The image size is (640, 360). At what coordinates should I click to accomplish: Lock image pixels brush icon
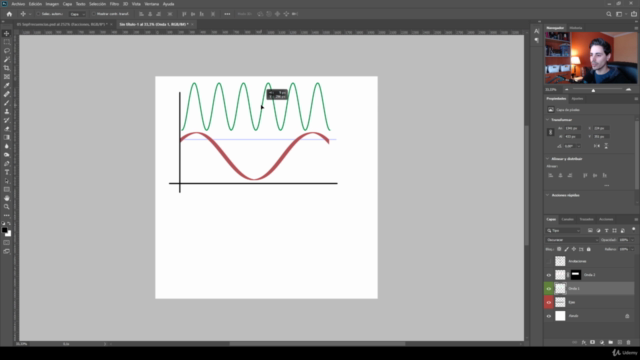(567, 249)
